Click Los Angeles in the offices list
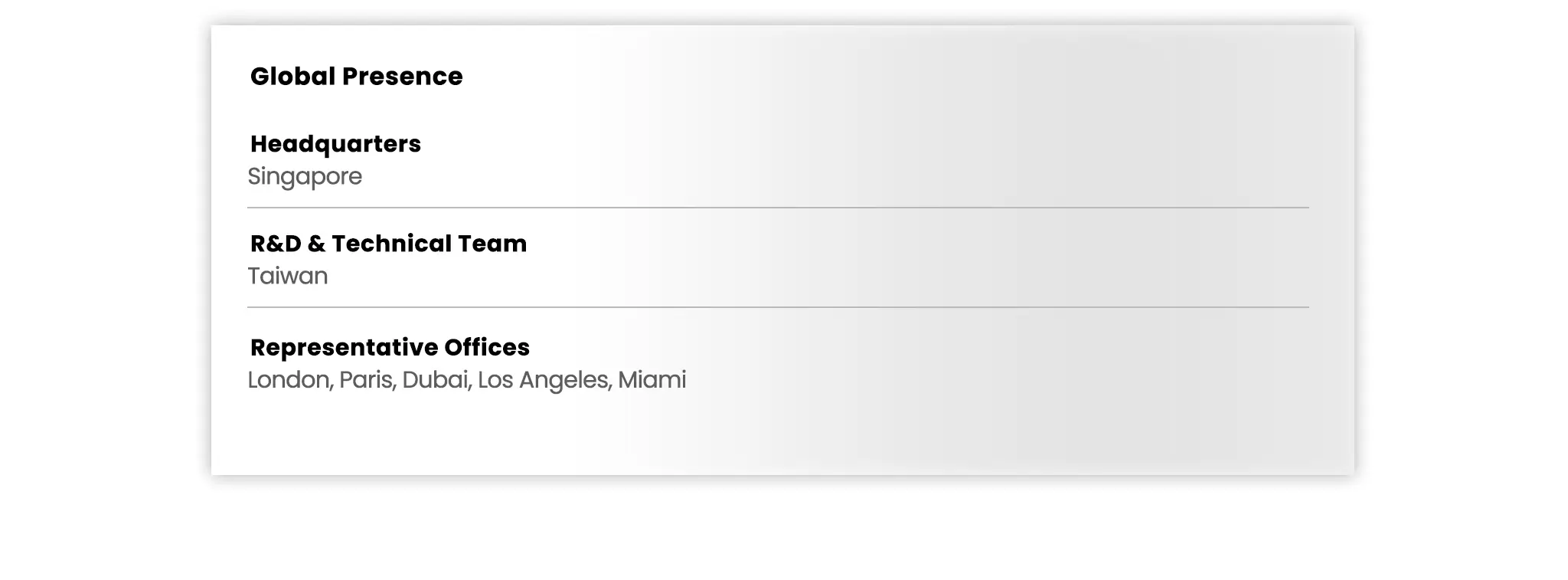This screenshot has width=1568, height=580. 543,381
